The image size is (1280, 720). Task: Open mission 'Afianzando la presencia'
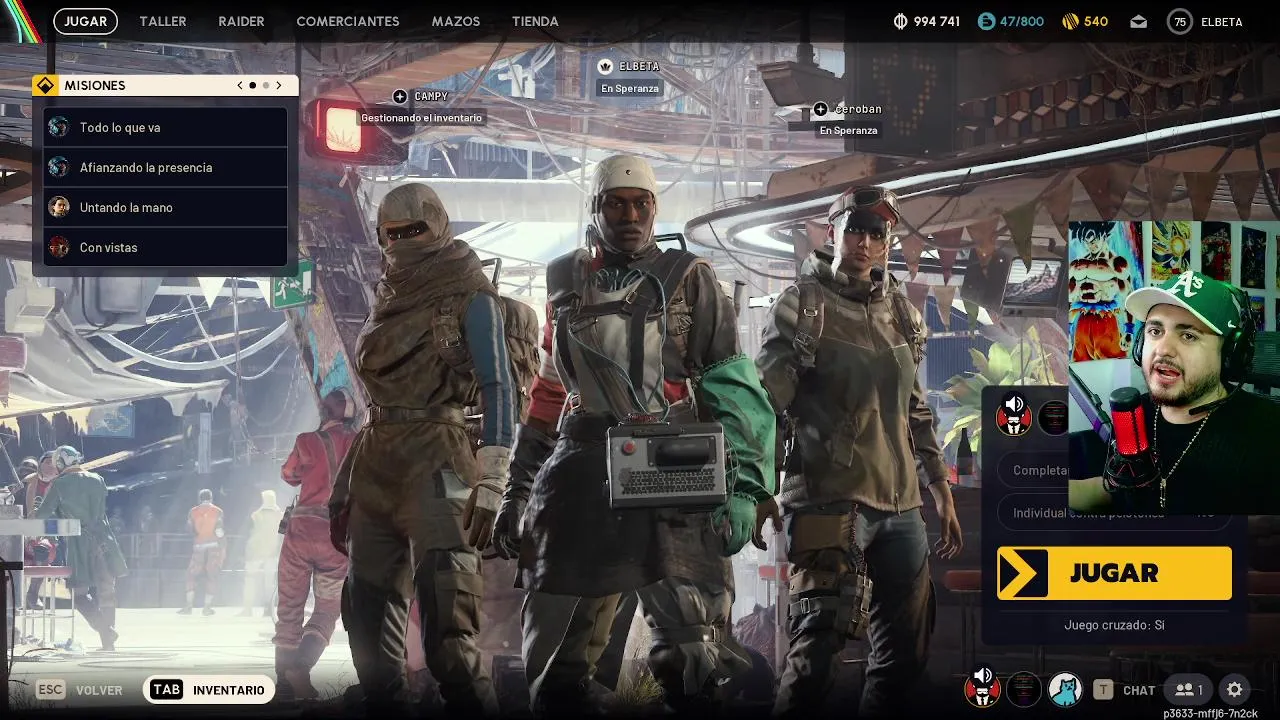click(x=166, y=167)
